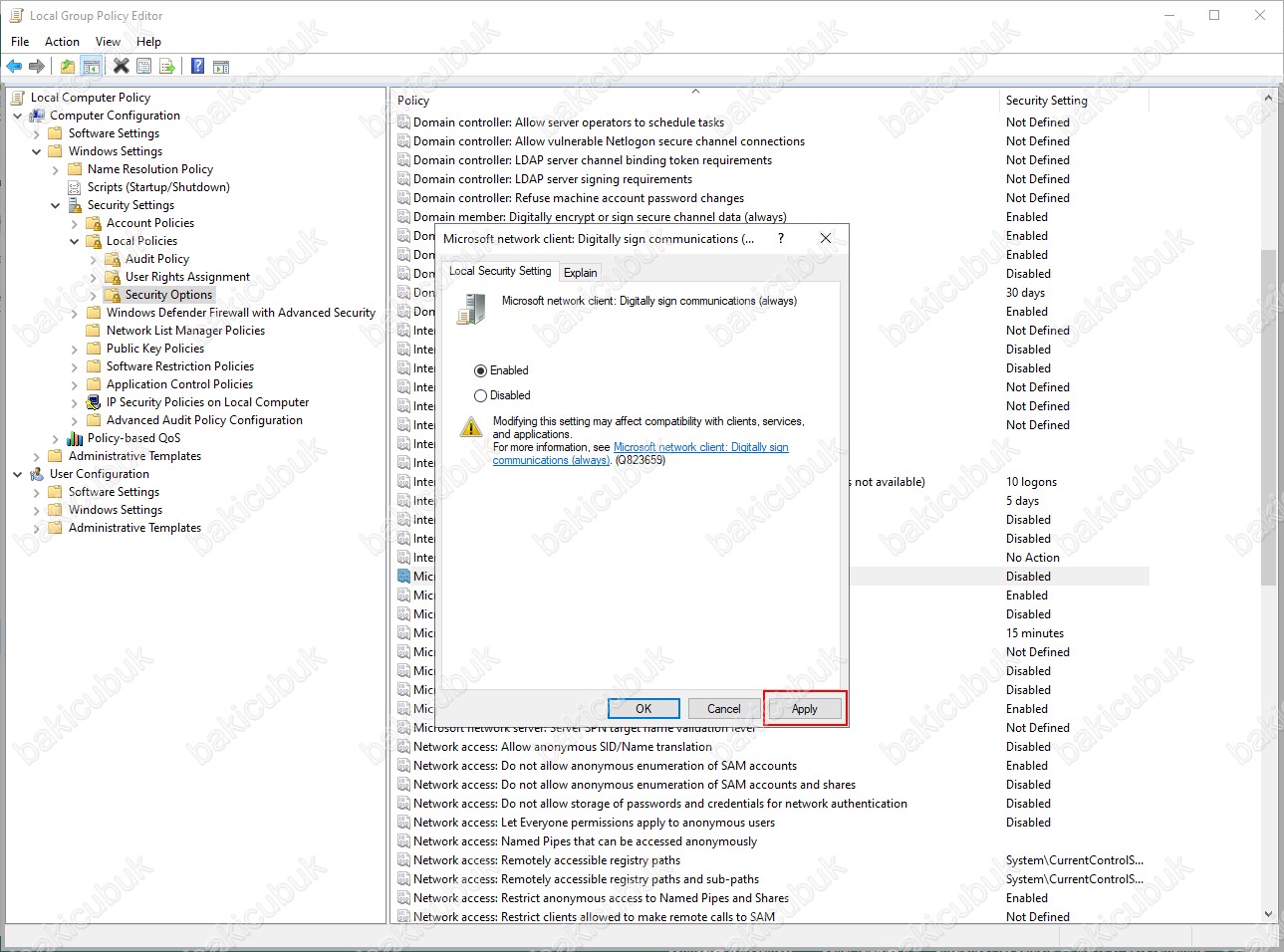Image resolution: width=1284 pixels, height=952 pixels.
Task: Click the Scripts (Startup/Shutdown) icon
Action: 75,187
